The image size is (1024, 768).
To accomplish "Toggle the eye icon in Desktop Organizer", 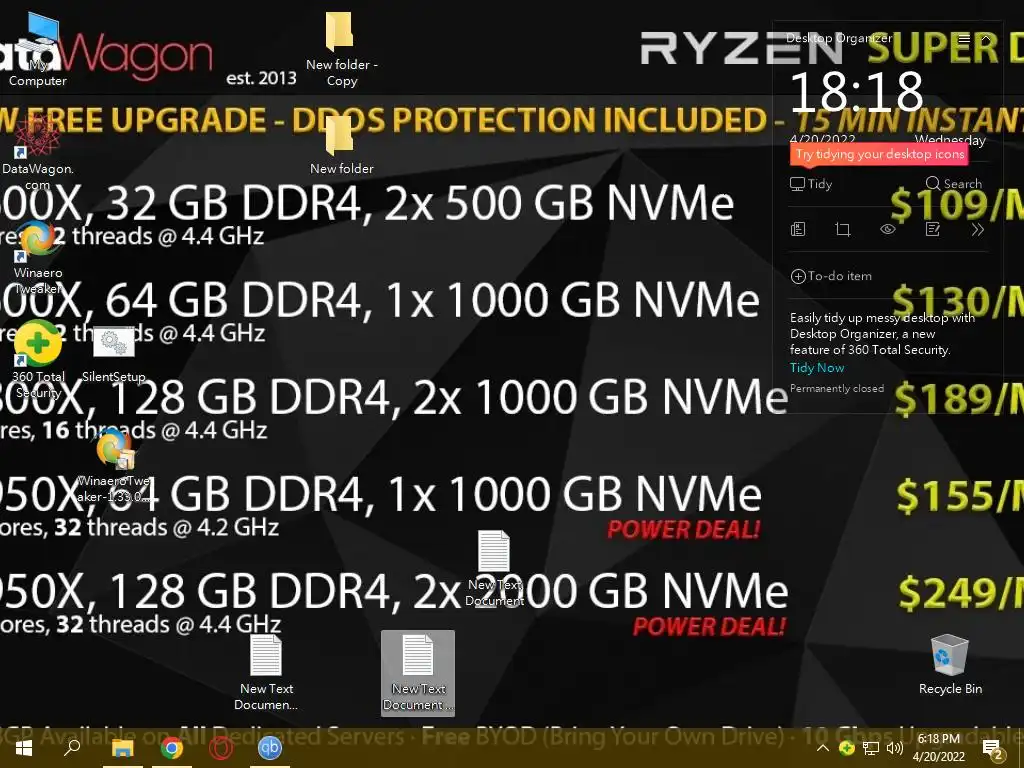I will point(888,229).
